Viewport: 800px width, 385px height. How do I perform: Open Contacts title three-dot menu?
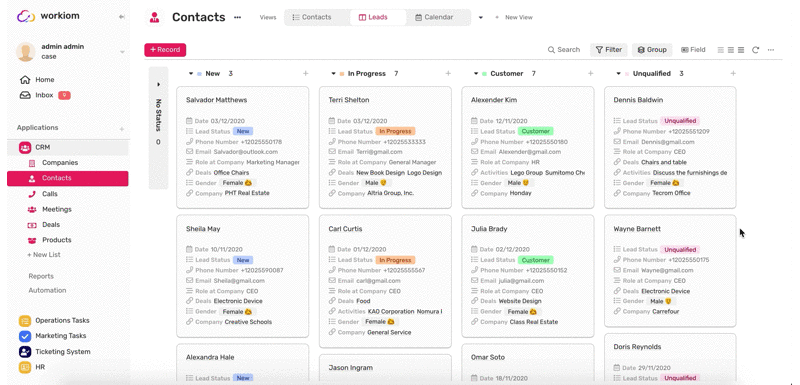tap(237, 17)
